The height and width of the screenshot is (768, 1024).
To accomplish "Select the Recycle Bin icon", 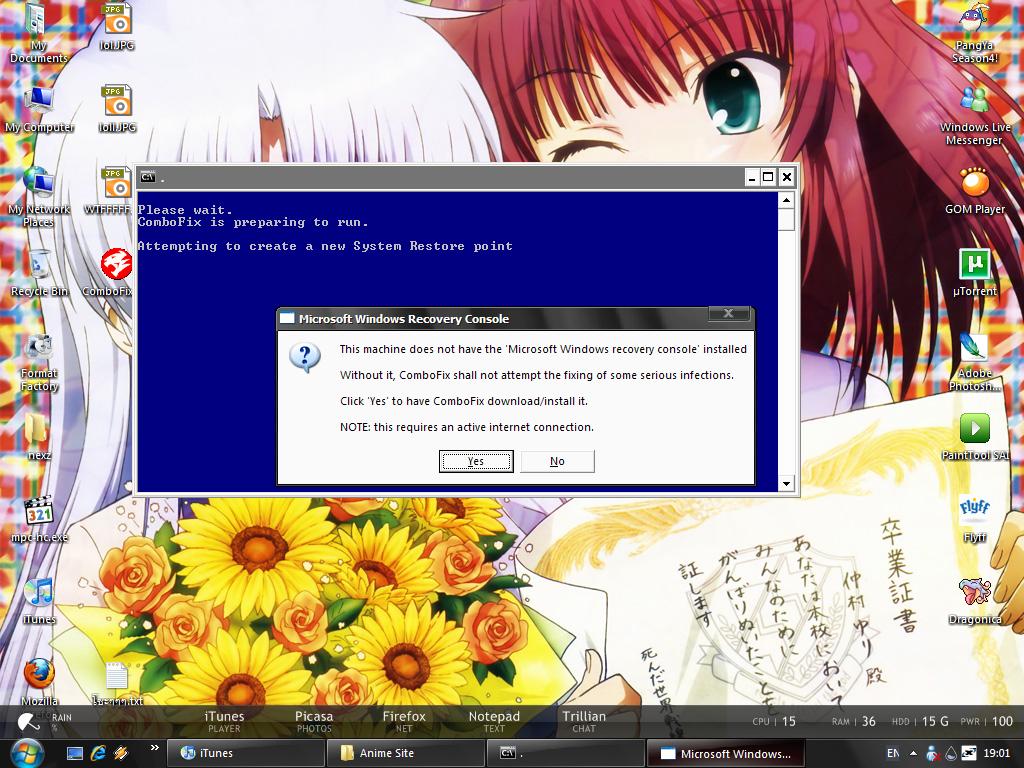I will click(39, 272).
